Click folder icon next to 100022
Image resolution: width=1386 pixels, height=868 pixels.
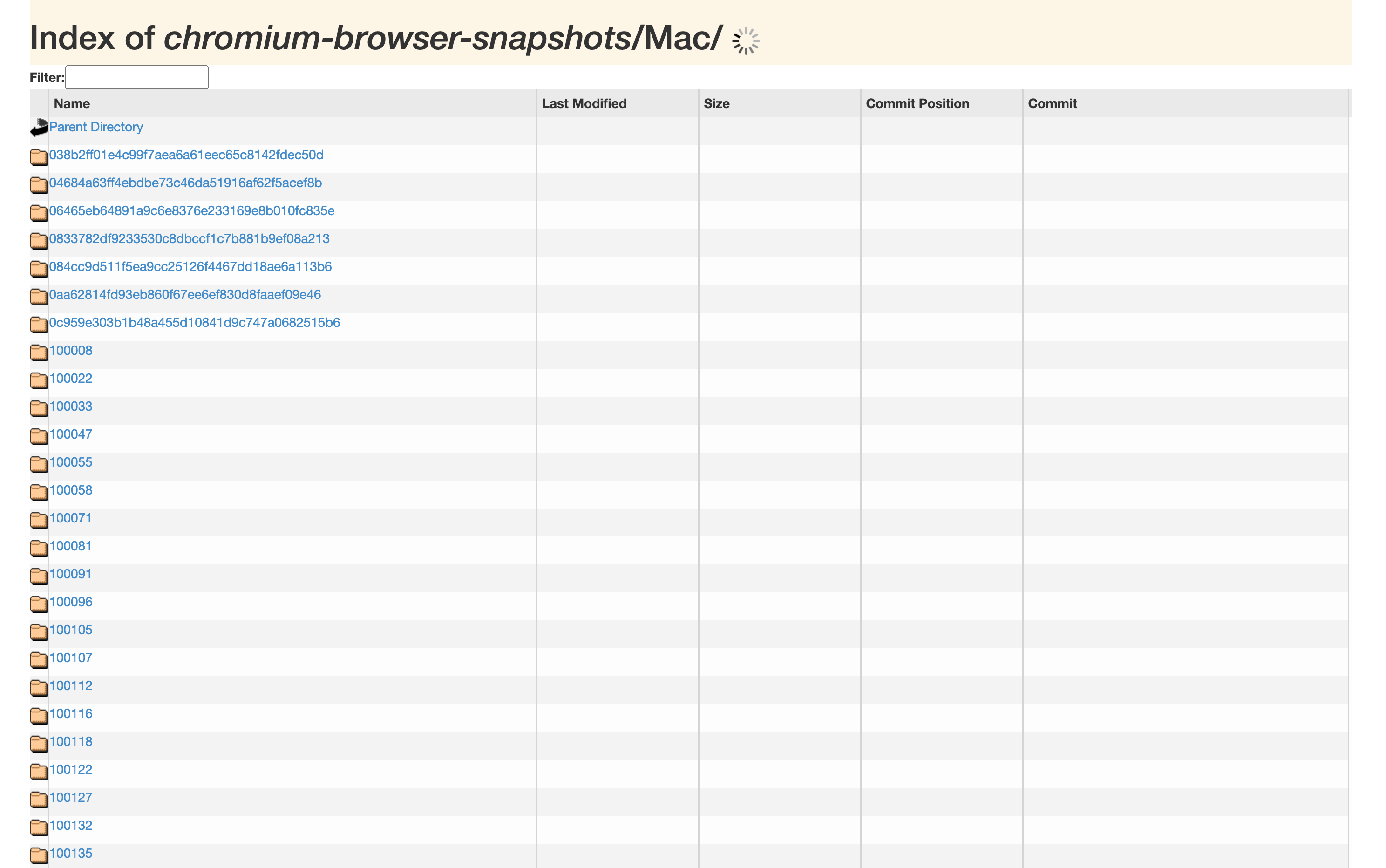tap(39, 380)
